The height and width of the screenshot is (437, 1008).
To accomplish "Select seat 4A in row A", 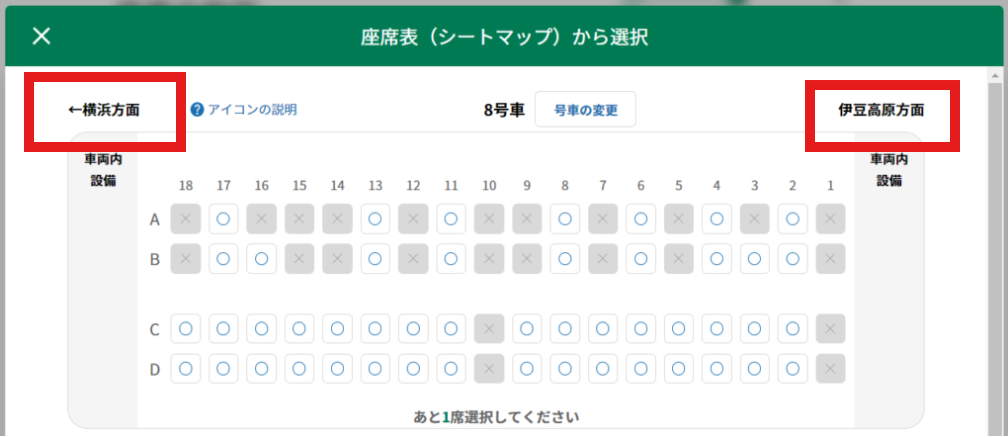I will click(x=716, y=218).
